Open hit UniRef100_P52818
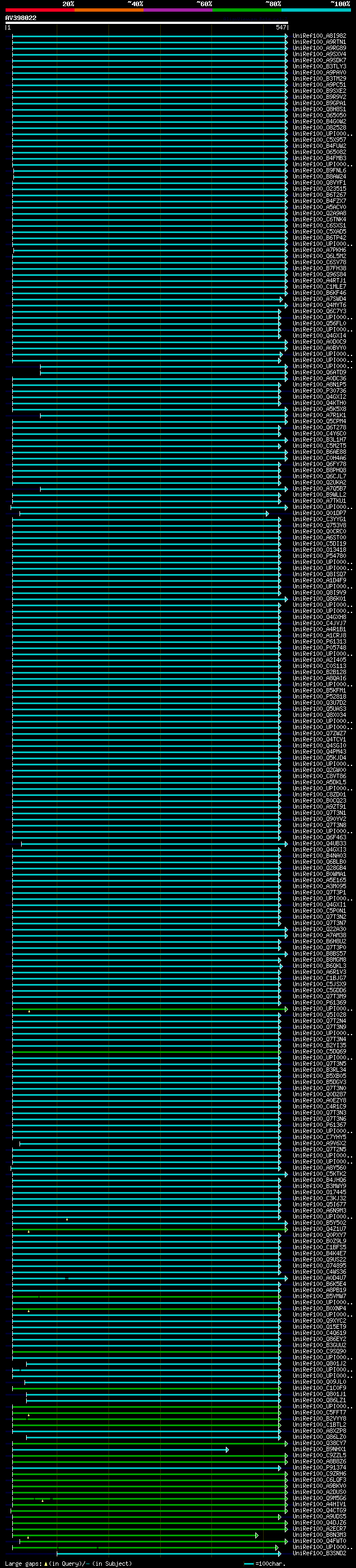Screen dimensions: 356x1568 [319, 696]
